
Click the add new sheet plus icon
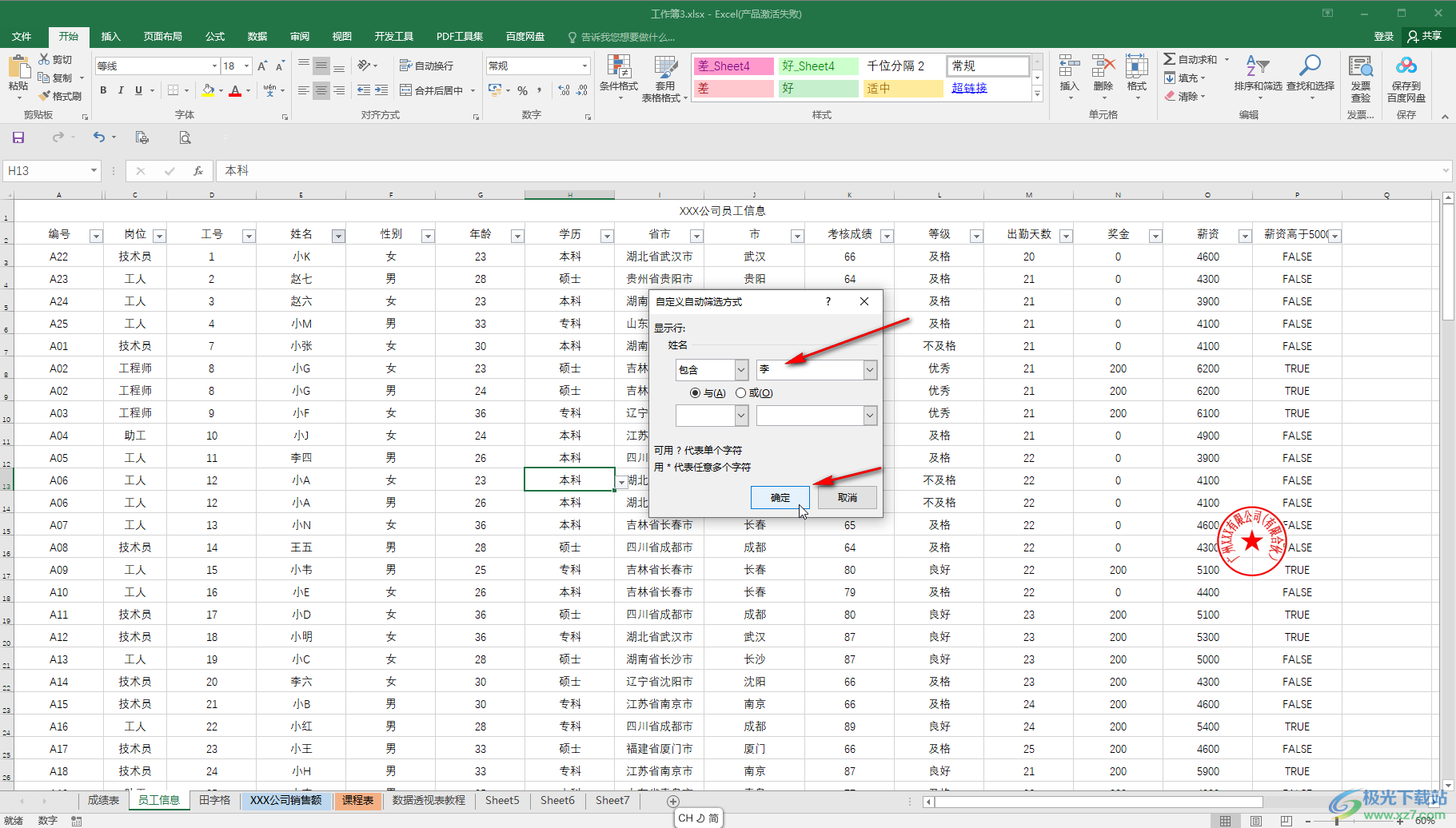(673, 801)
